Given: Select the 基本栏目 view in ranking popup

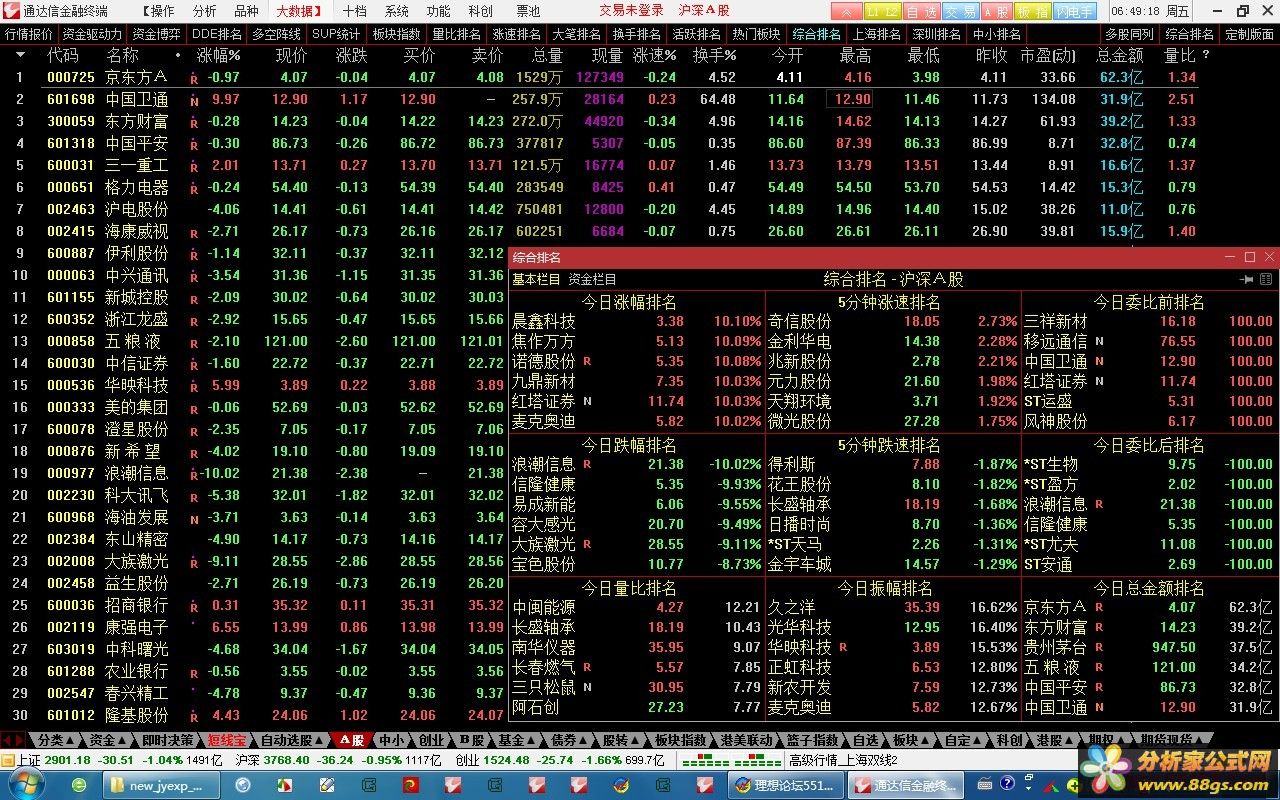Looking at the screenshot, I should point(536,280).
